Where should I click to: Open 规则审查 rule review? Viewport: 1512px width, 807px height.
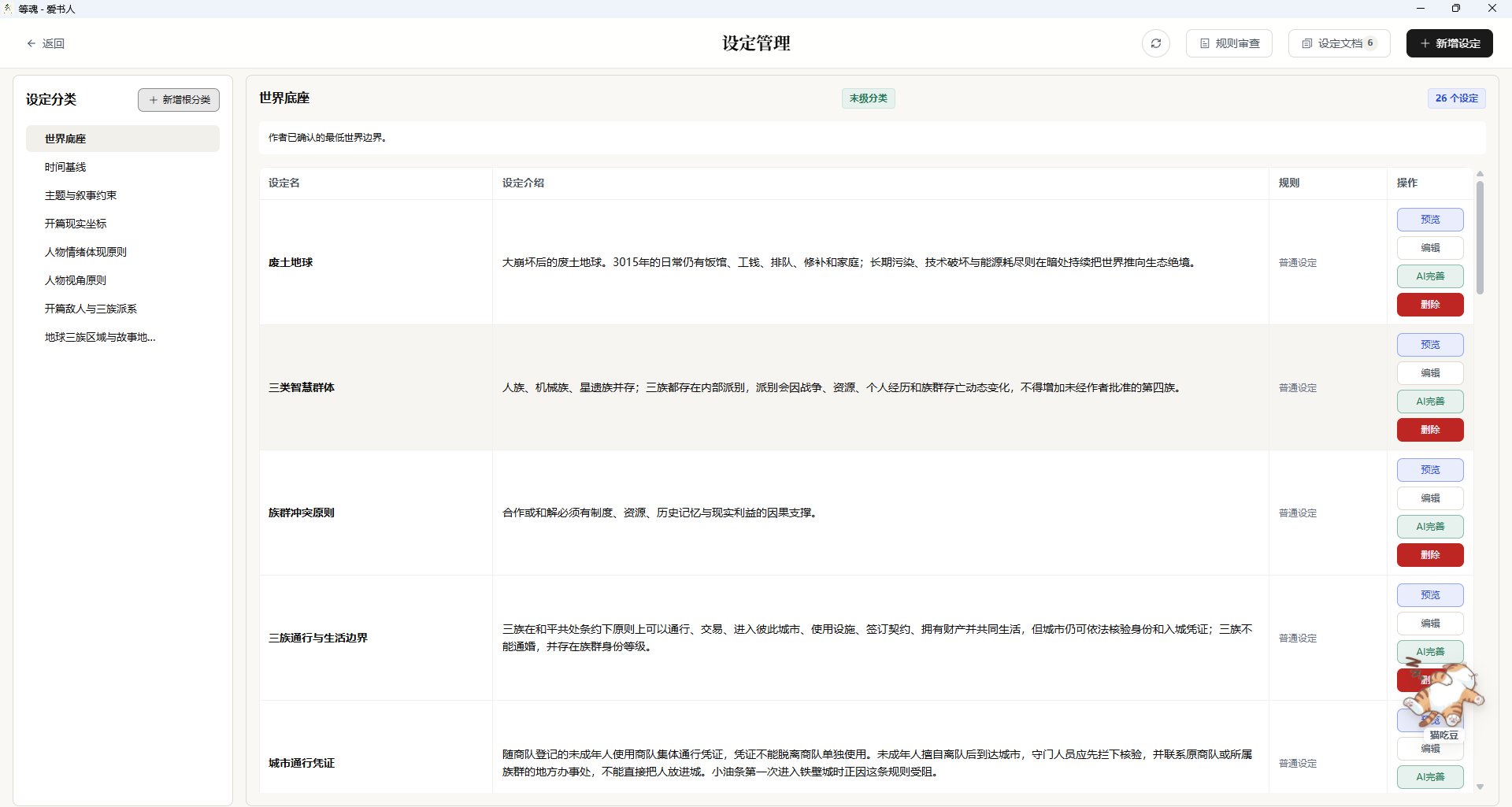(1228, 43)
